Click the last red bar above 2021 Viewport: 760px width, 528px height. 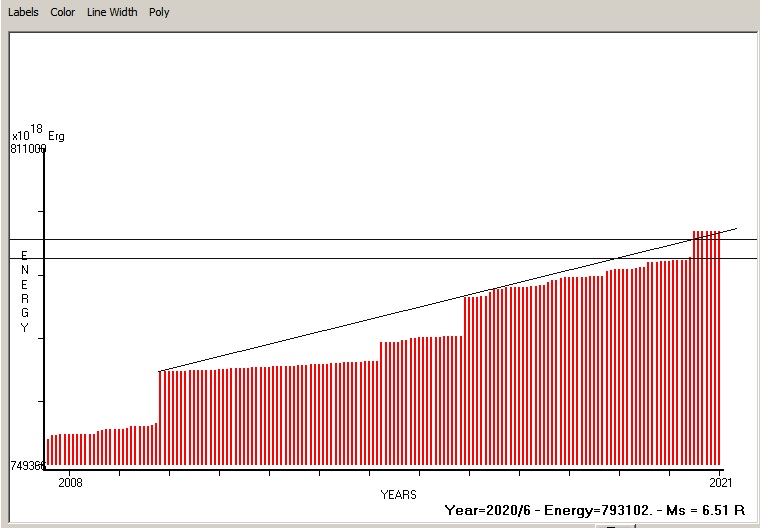pyautogui.click(x=719, y=350)
